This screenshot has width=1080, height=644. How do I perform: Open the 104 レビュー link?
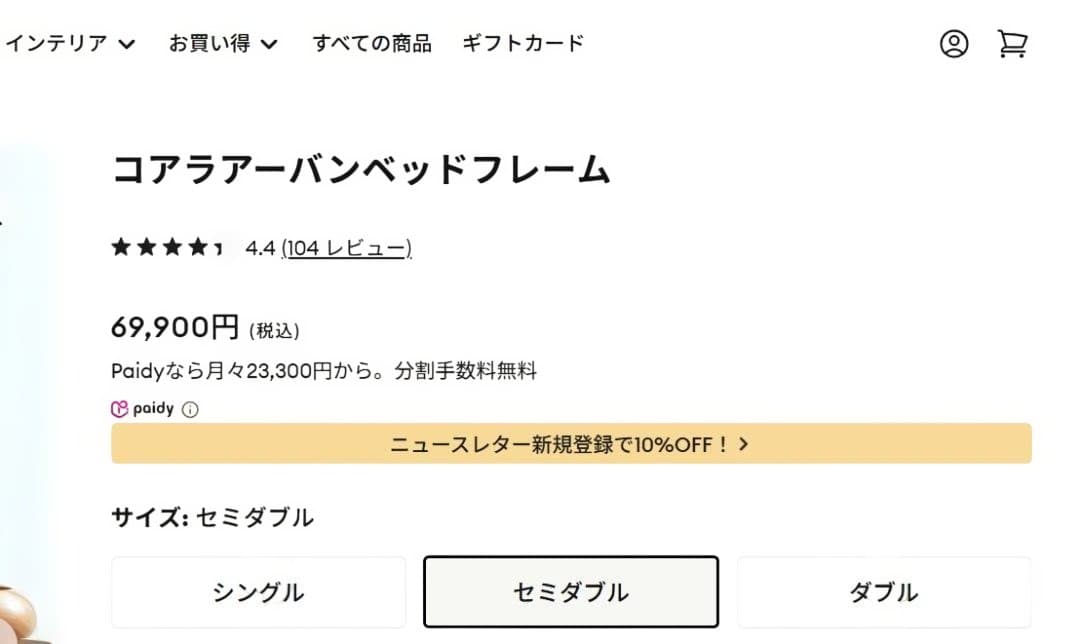point(347,248)
